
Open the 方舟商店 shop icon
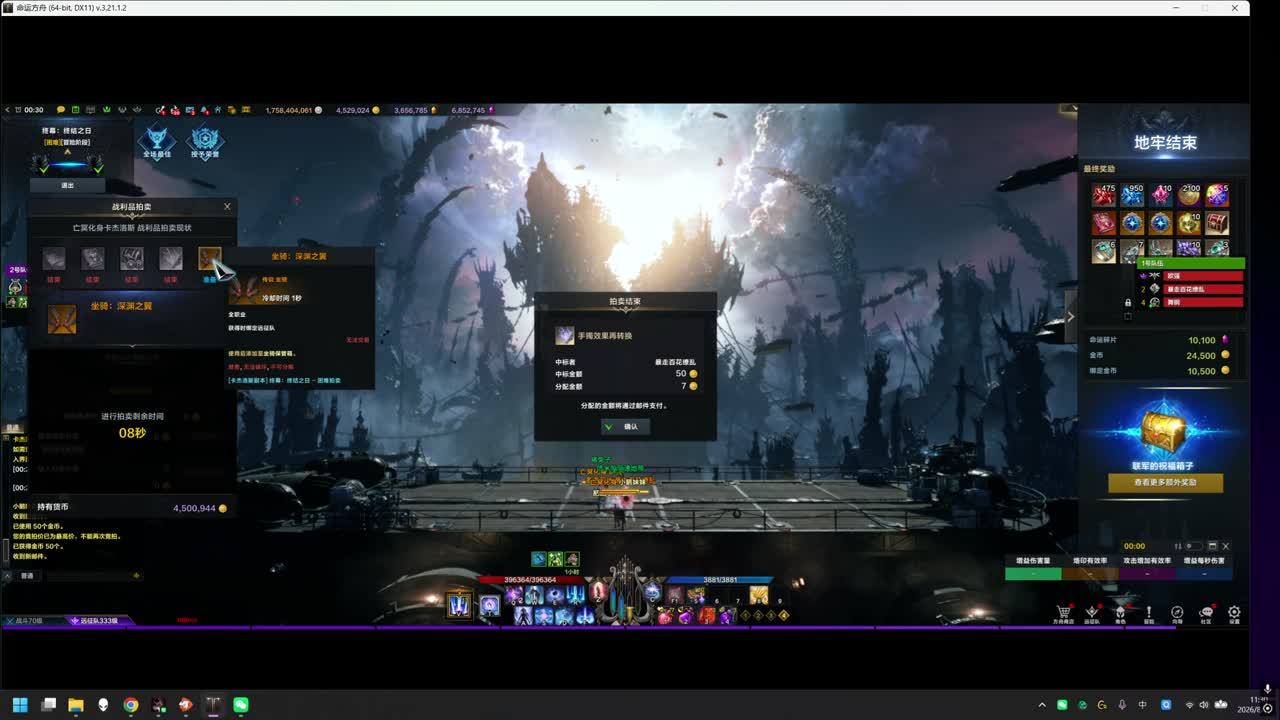[1063, 614]
